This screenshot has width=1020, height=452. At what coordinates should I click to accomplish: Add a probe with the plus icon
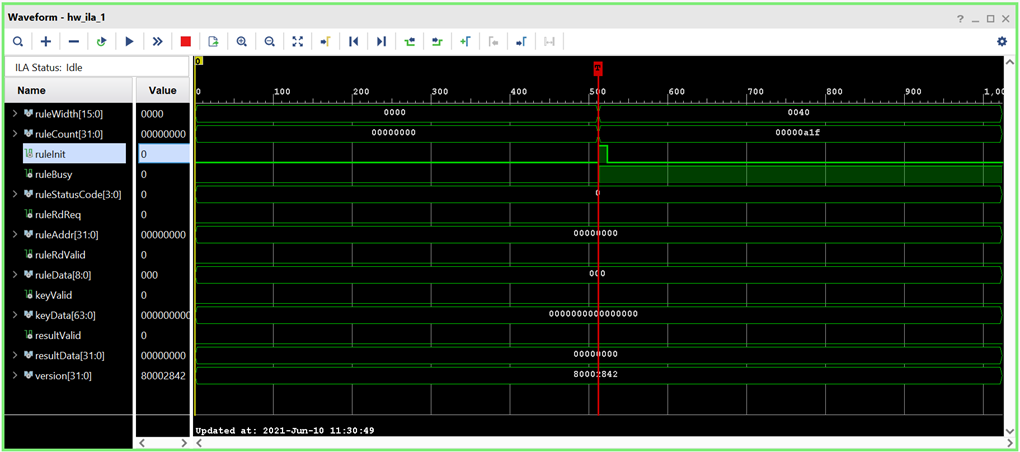coord(46,42)
